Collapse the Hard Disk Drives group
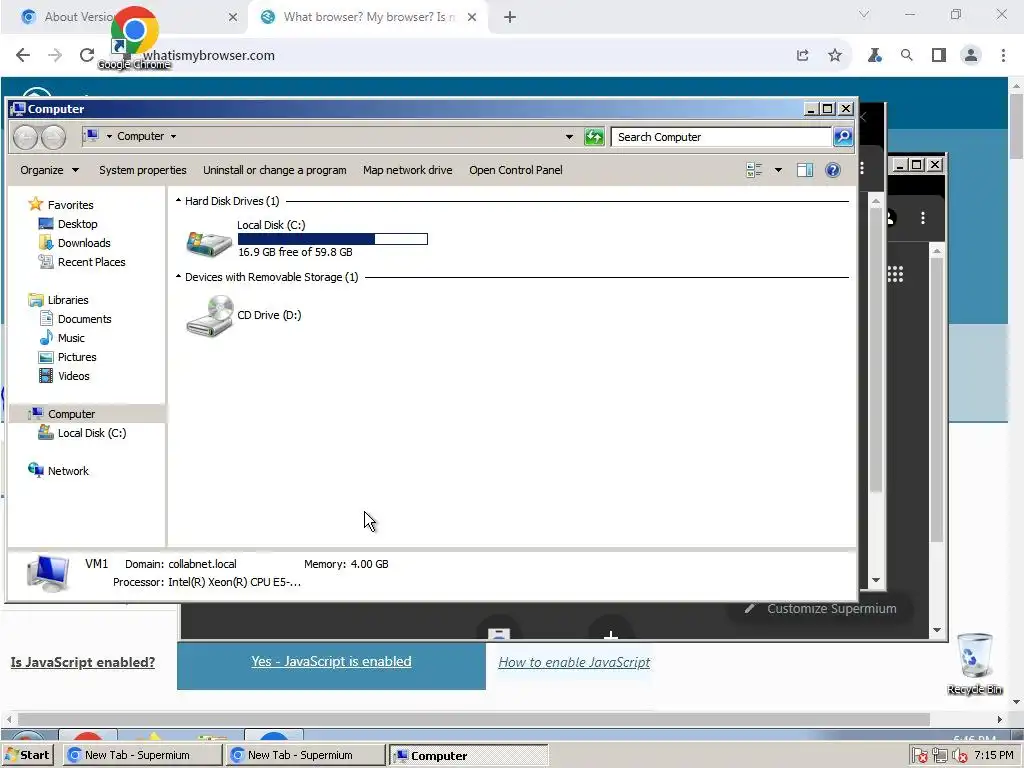 [x=178, y=200]
